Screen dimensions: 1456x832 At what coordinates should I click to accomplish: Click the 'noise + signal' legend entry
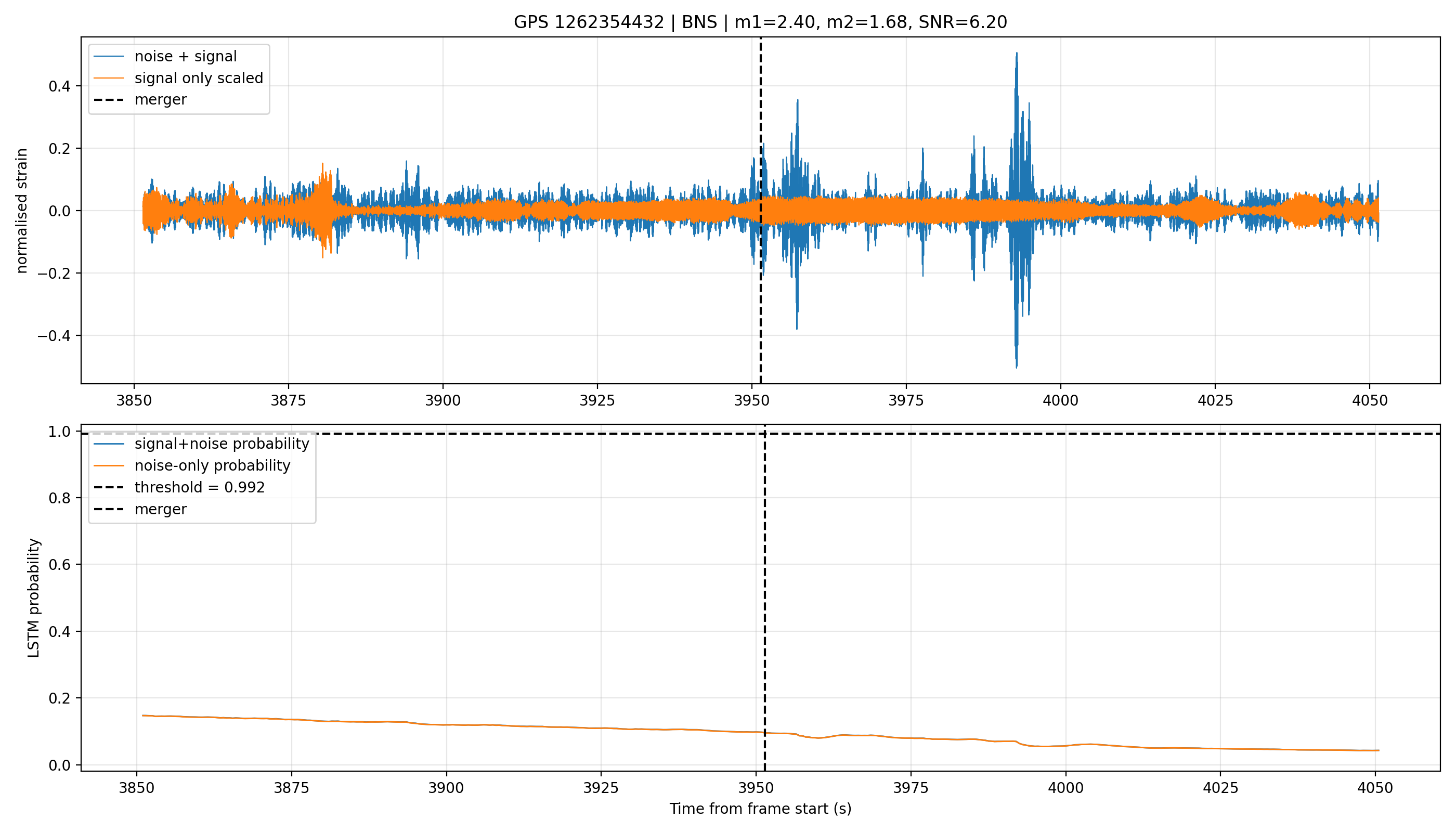tap(179, 56)
